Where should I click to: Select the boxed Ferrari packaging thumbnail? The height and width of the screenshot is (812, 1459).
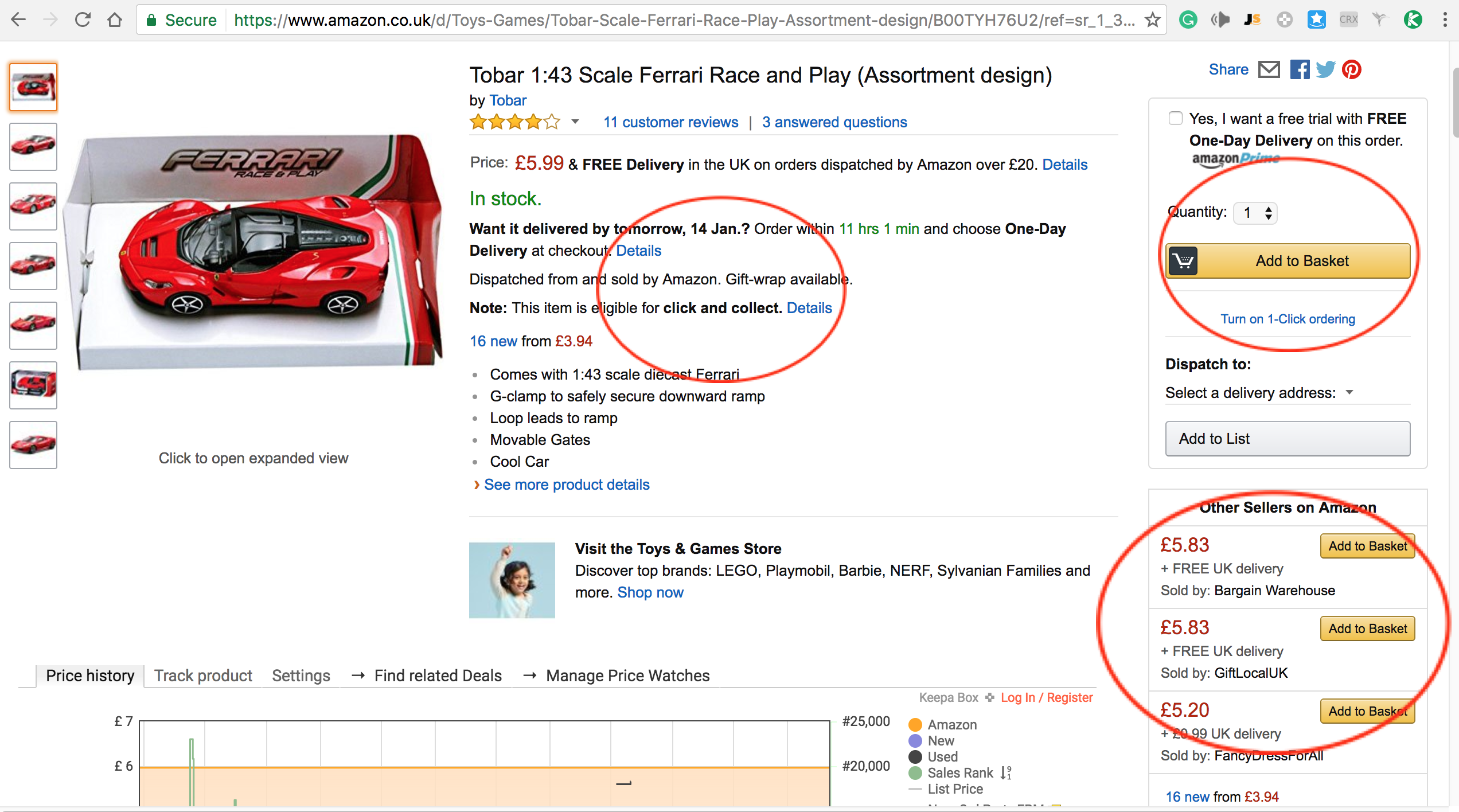(x=33, y=385)
